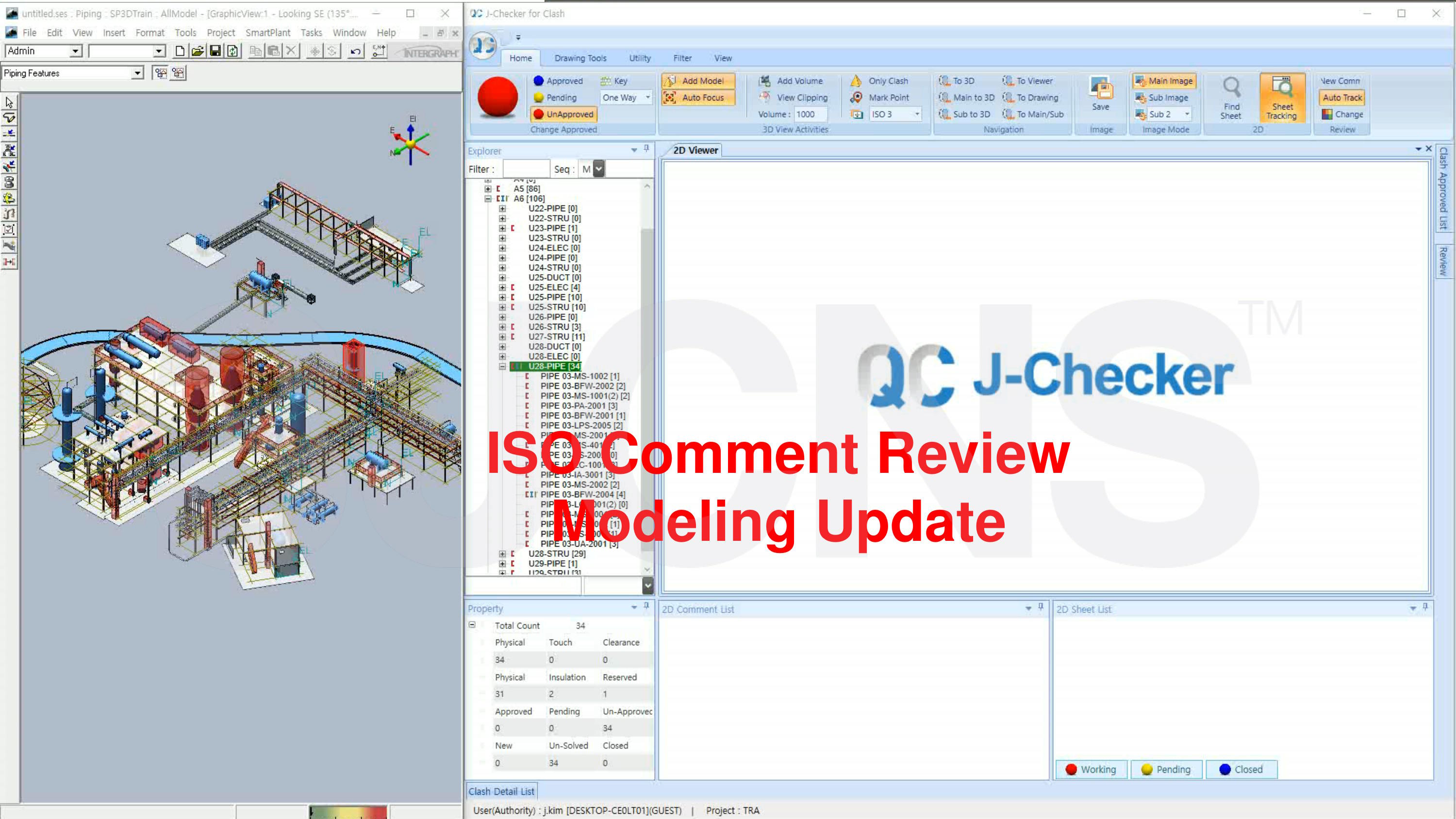Switch to Clash Detail List tab
Viewport: 1456px width, 819px height.
(x=501, y=791)
